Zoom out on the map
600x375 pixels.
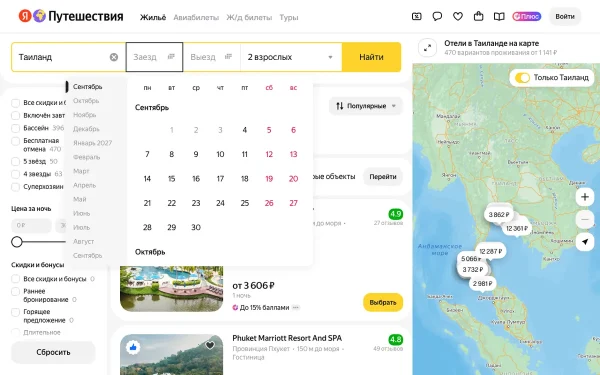point(585,219)
